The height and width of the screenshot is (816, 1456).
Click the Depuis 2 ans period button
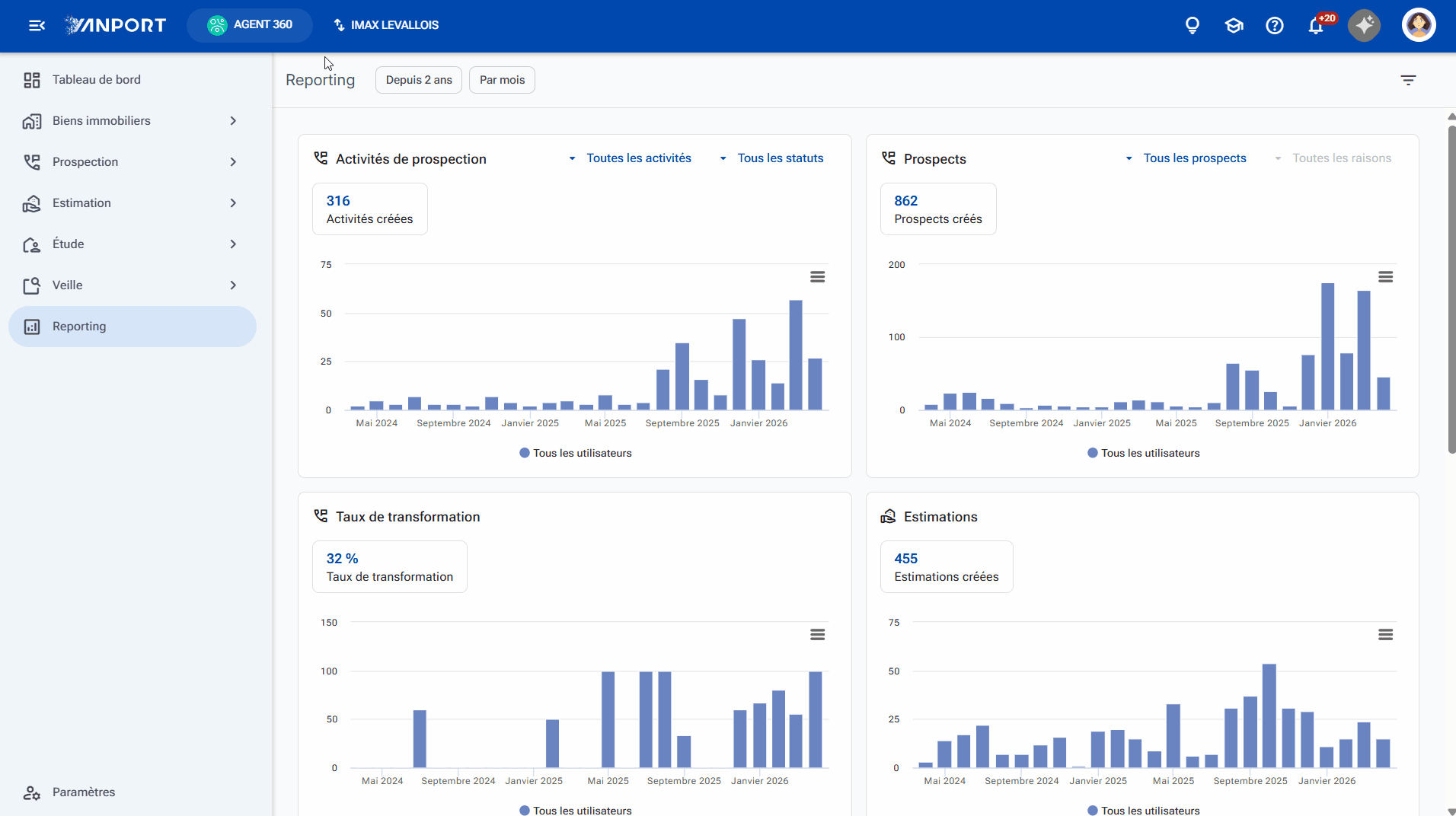(419, 80)
